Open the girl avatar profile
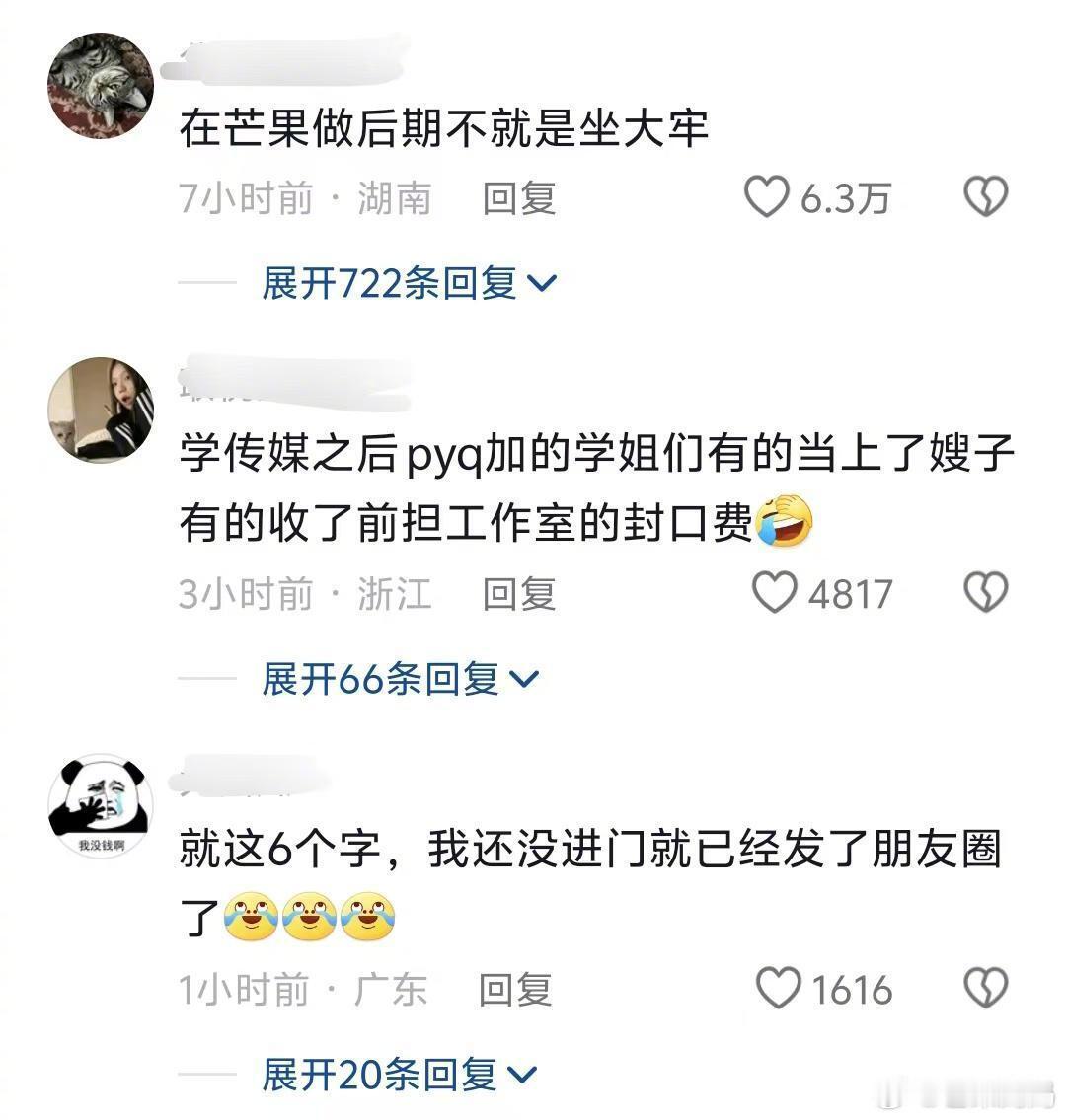Viewport: 1066px width, 1120px height. 101,410
